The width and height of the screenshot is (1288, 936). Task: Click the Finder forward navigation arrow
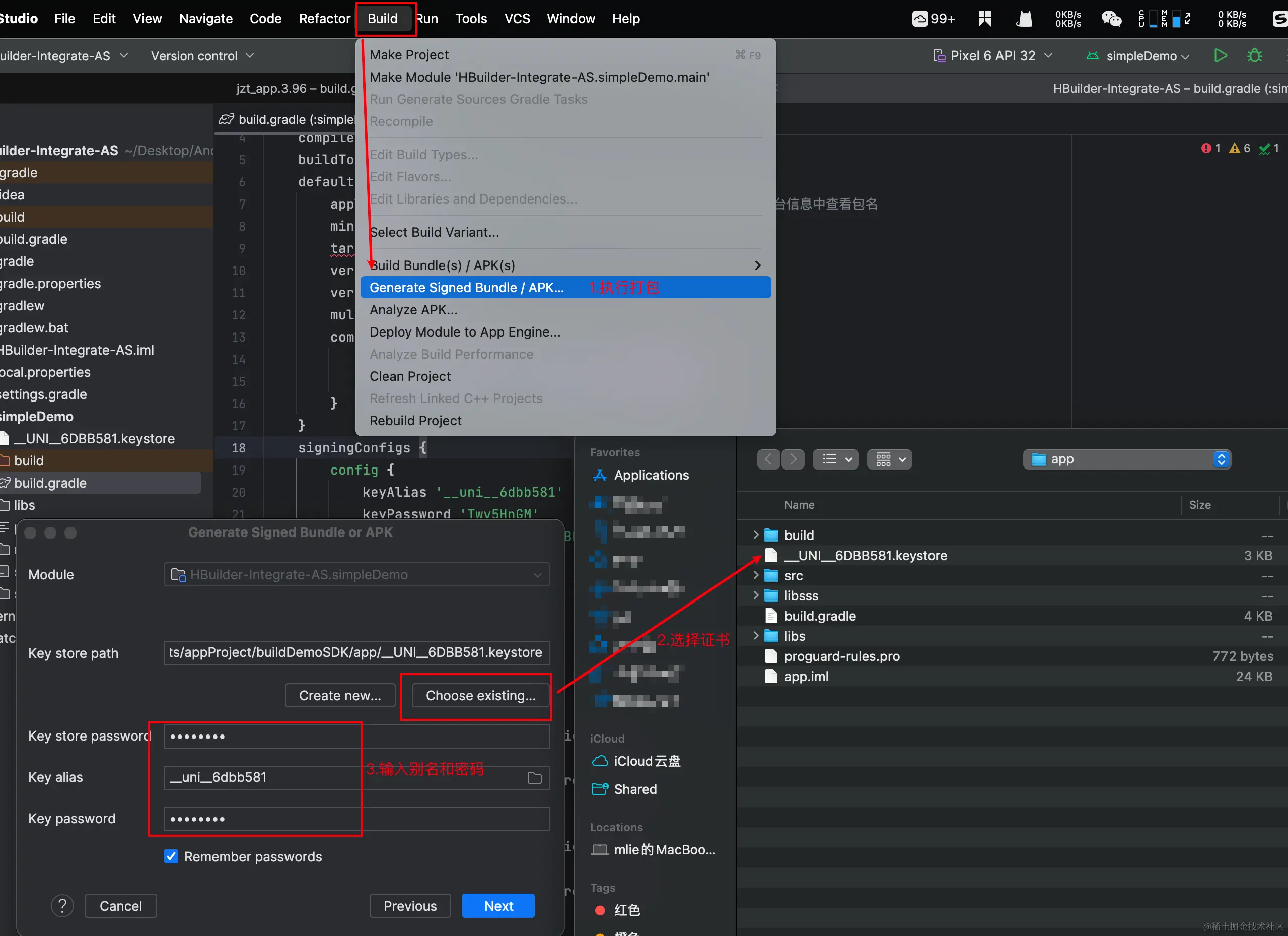794,459
